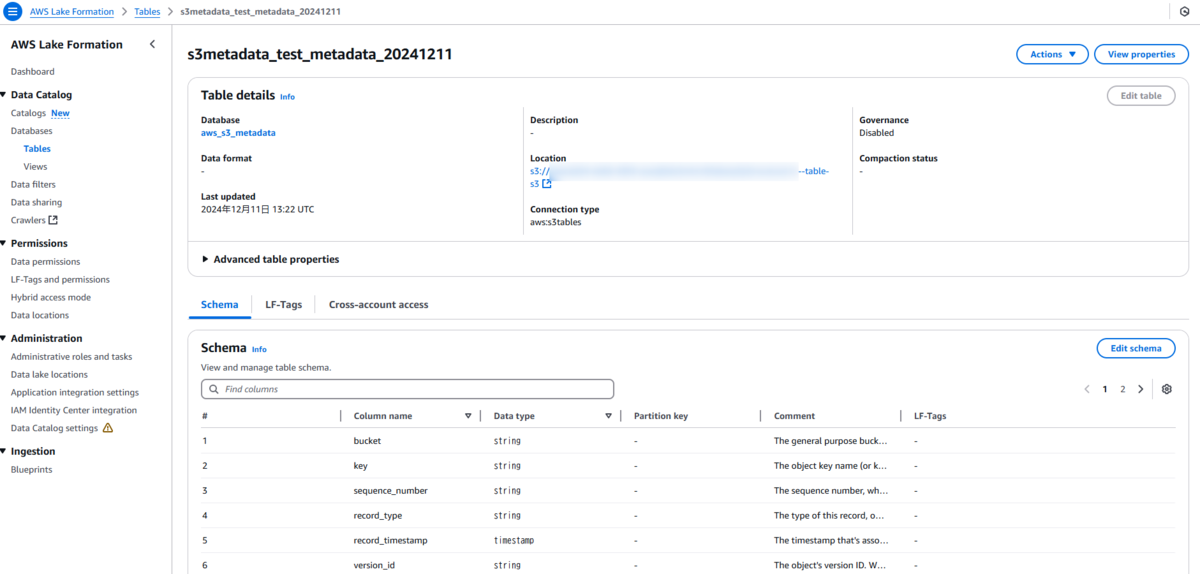Viewport: 1200px width, 574px height.
Task: Open Data locations in the sidebar
Action: (x=40, y=315)
